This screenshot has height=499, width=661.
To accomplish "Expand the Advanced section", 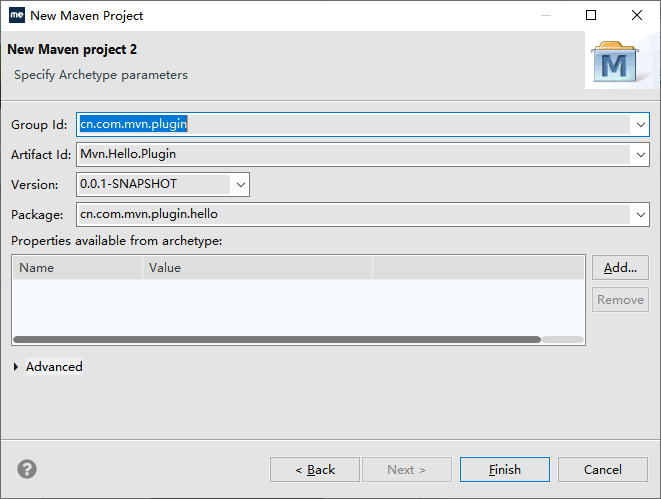I will click(x=16, y=367).
